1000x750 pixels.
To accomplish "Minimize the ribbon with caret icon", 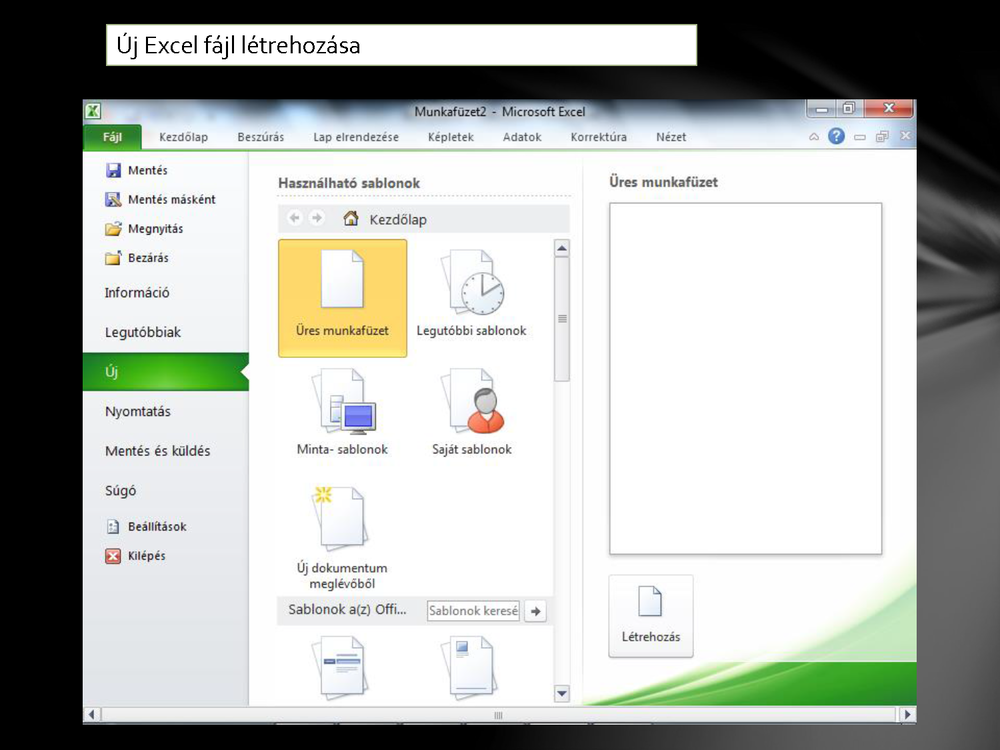I will coord(814,136).
